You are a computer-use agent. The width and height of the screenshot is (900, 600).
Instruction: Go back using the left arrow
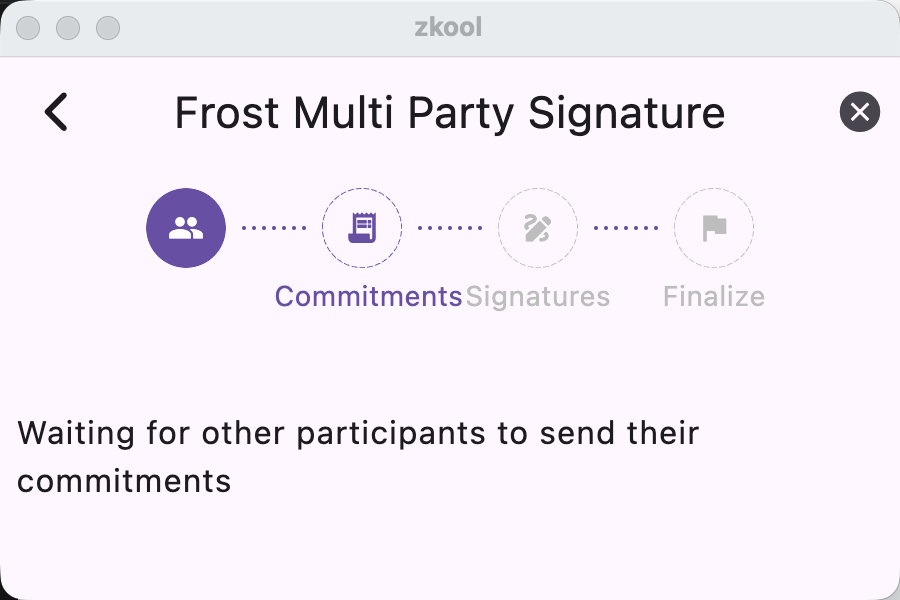(57, 112)
